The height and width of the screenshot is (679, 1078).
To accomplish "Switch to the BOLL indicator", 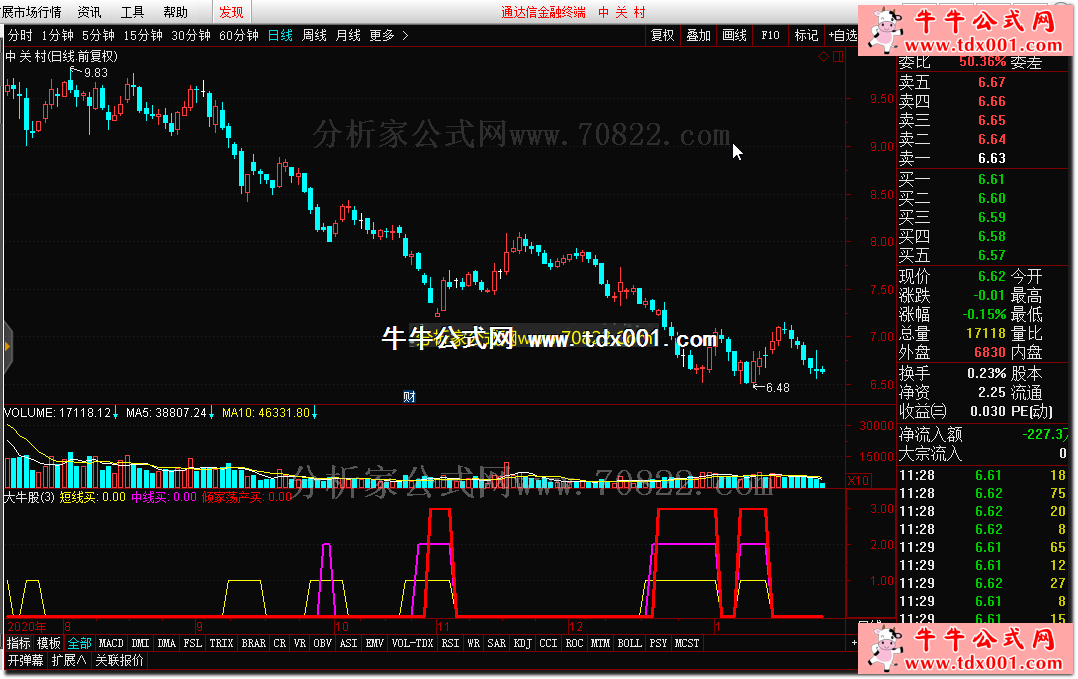I will tap(629, 643).
